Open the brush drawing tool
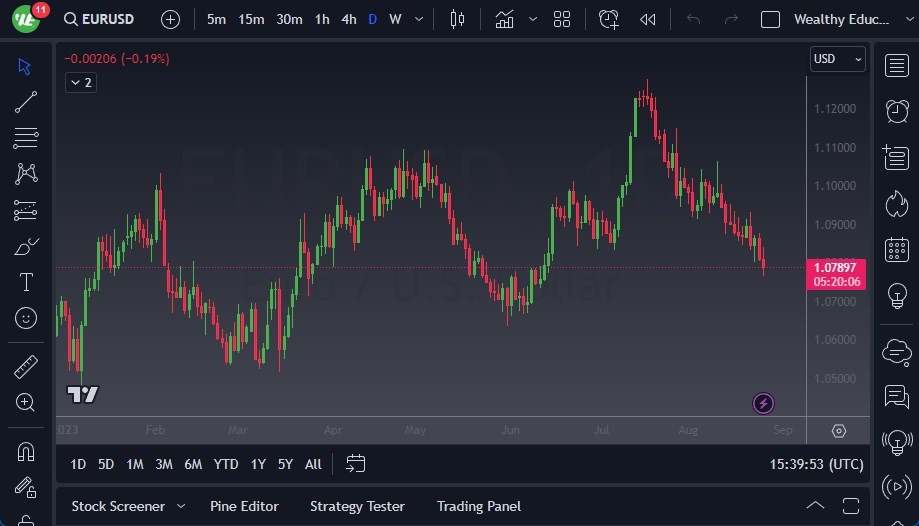 point(26,246)
